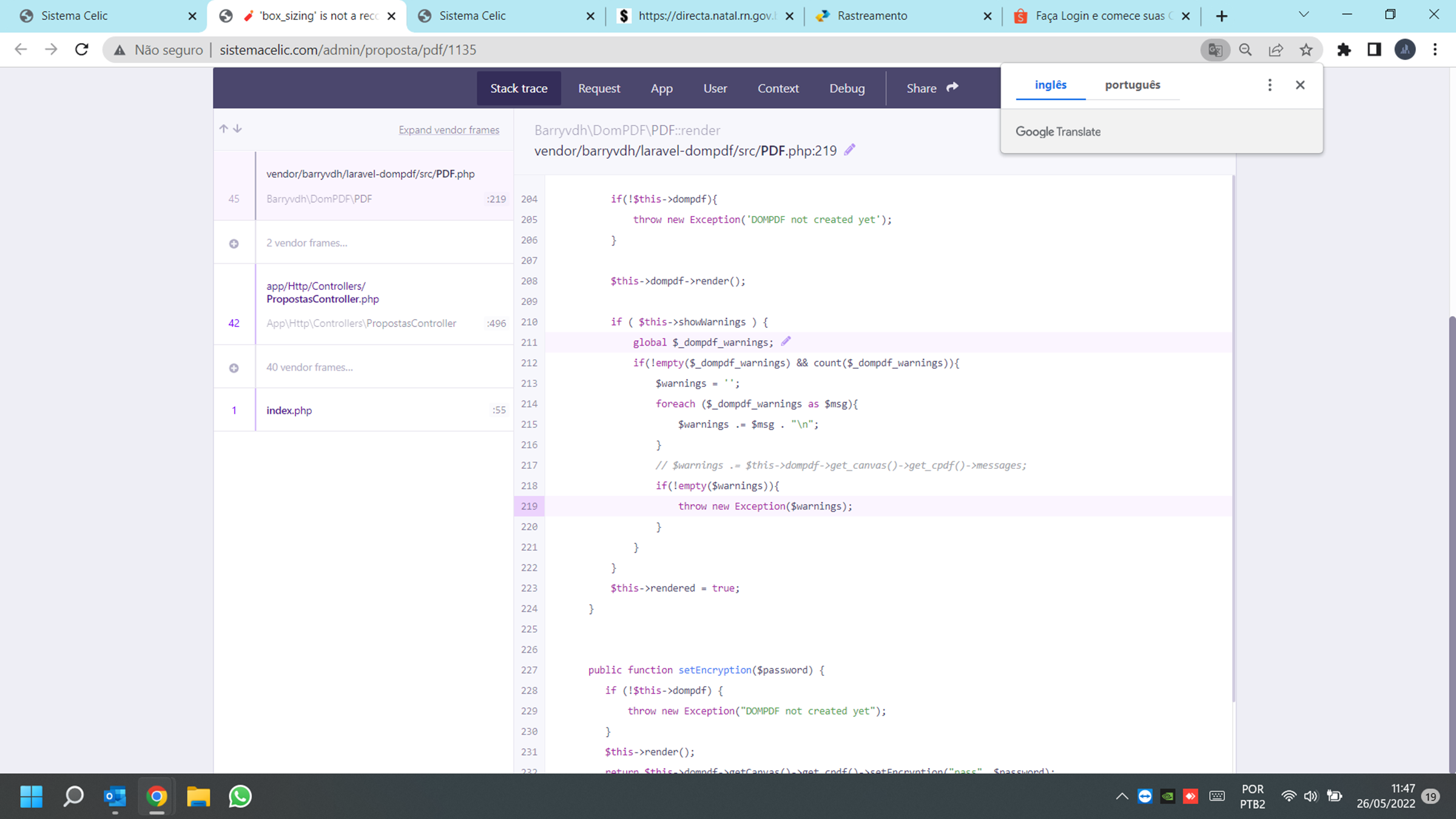Select the Stack trace tab
The image size is (1456, 819).
519,89
